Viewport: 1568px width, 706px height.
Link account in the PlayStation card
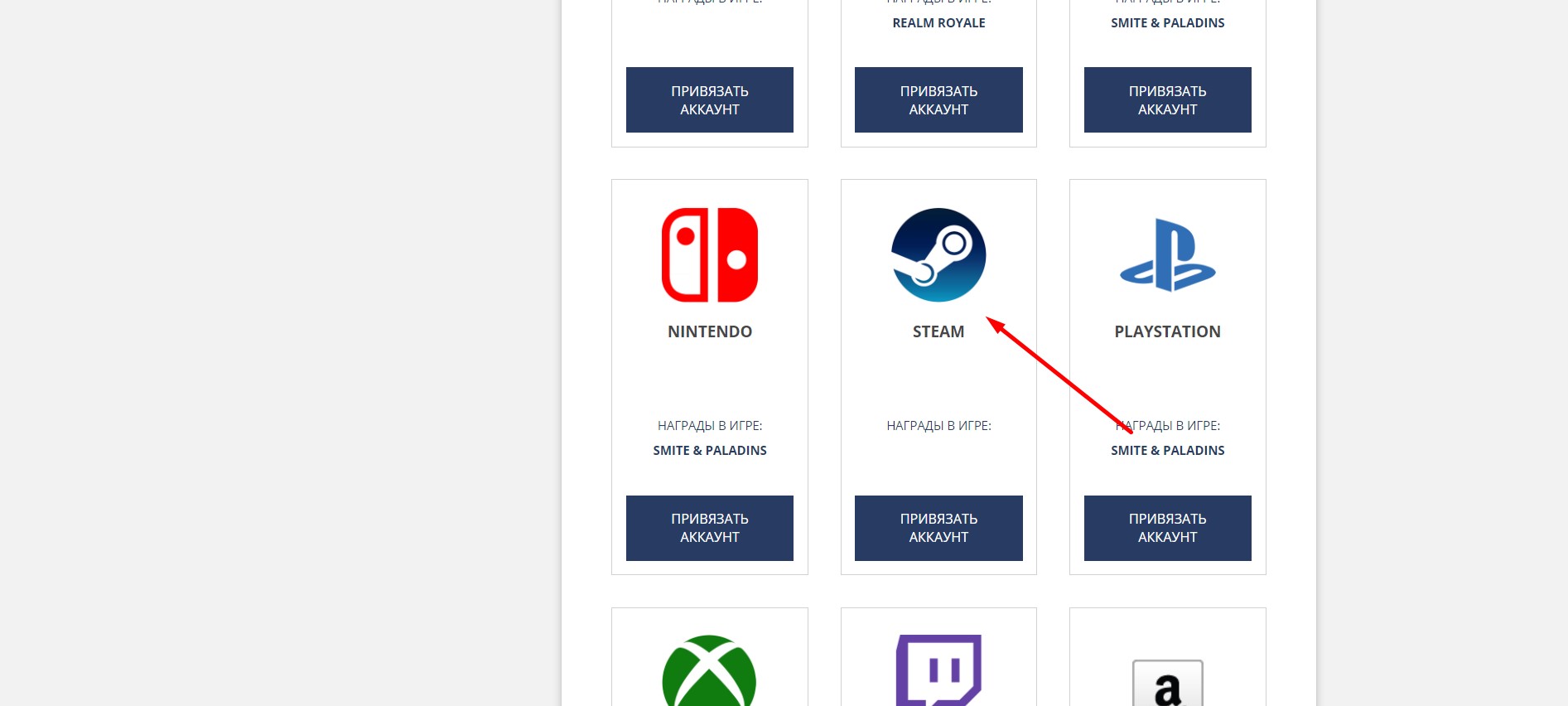coord(1168,528)
